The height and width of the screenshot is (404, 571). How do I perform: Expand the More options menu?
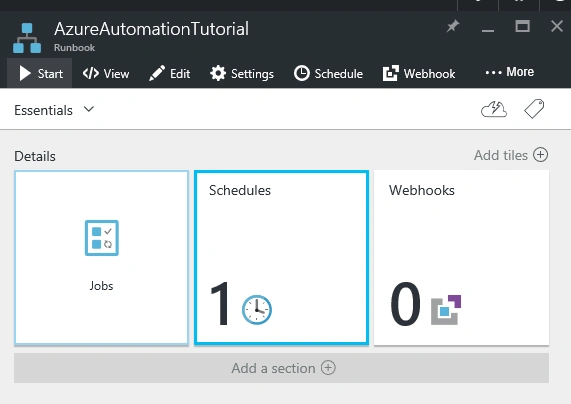510,72
